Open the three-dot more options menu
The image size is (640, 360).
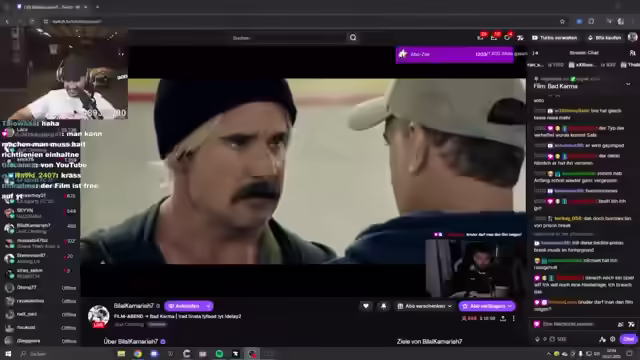pyautogui.click(x=514, y=318)
